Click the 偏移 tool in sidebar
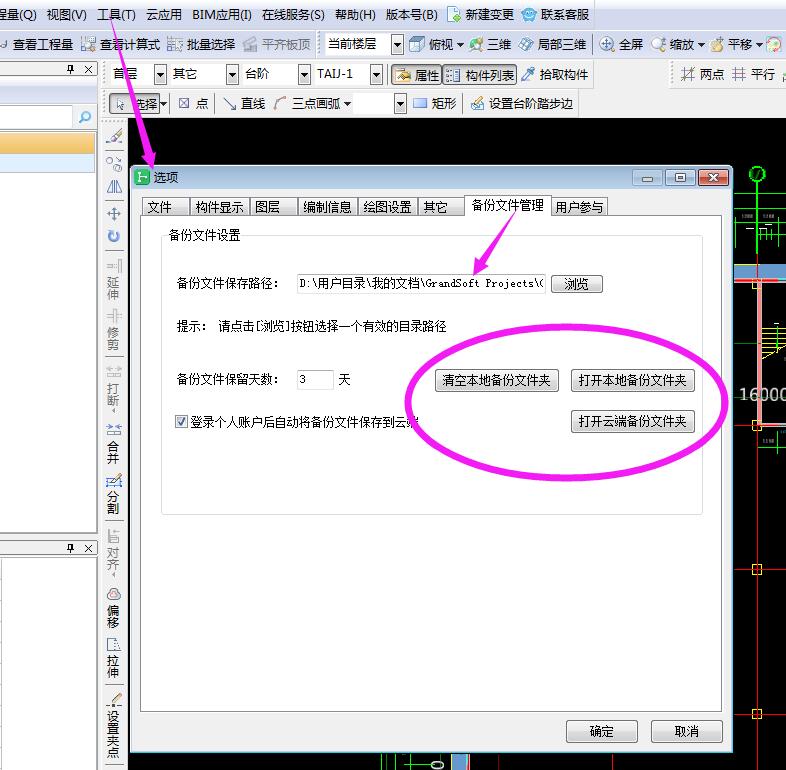The height and width of the screenshot is (770, 786). point(114,608)
